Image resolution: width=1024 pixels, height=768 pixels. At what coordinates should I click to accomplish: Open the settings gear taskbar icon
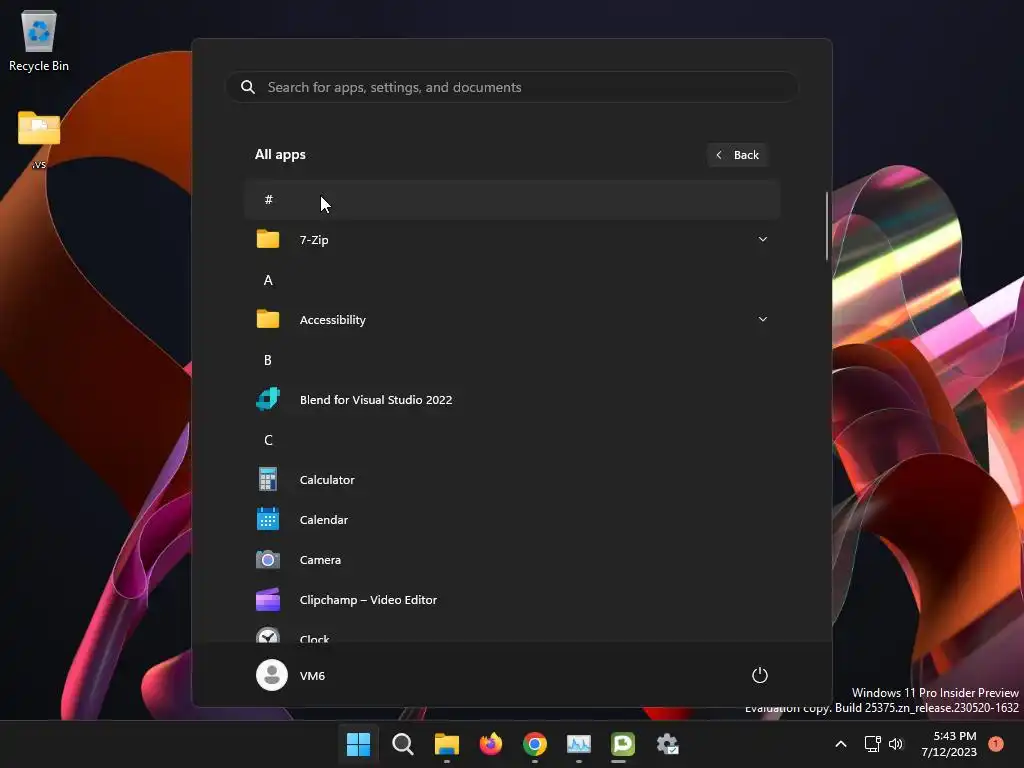(667, 744)
